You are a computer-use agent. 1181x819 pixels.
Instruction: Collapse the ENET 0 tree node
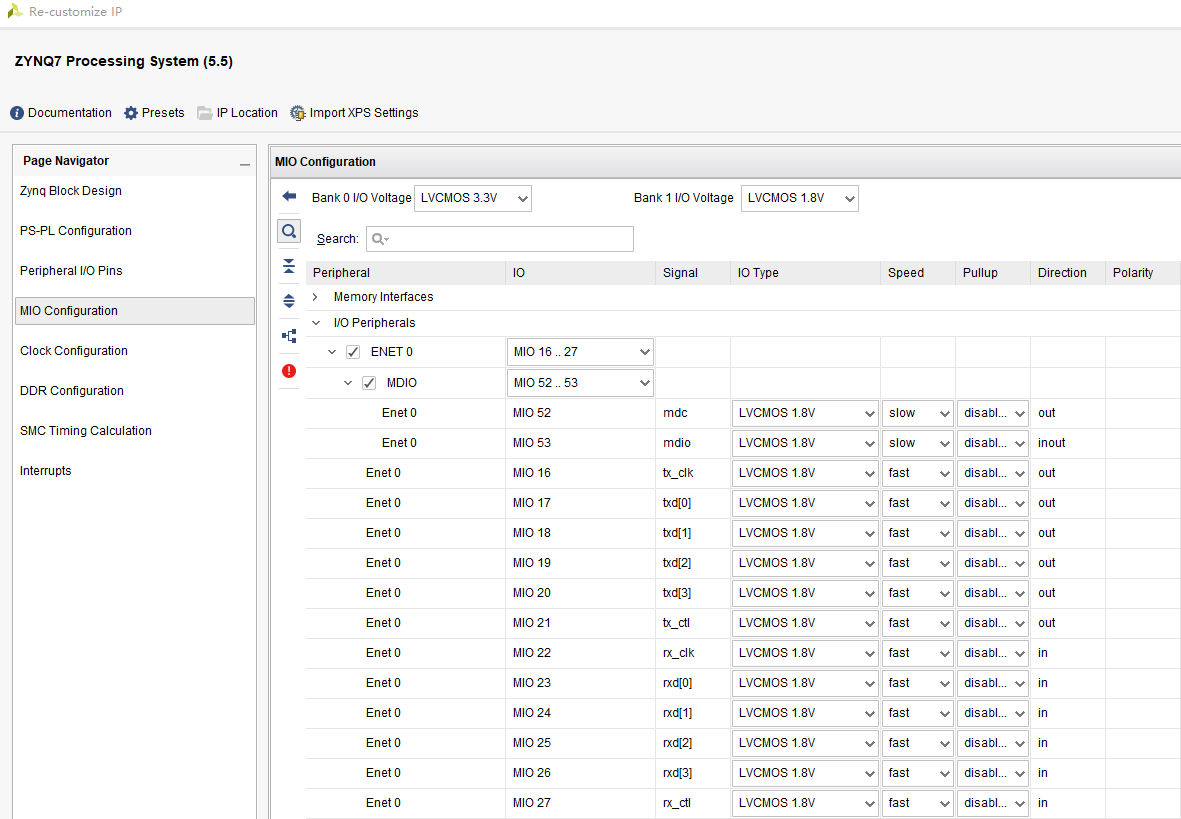pos(331,352)
